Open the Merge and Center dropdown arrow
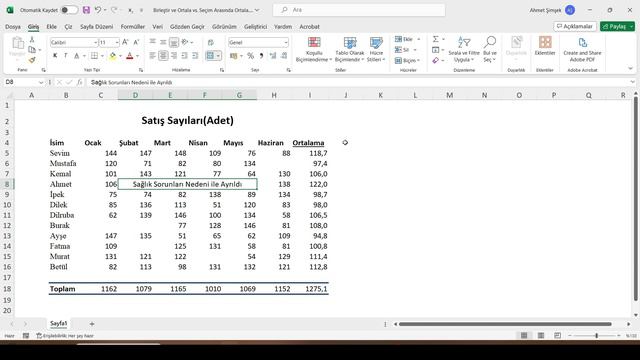Viewport: 640px width, 360px height. click(x=218, y=56)
